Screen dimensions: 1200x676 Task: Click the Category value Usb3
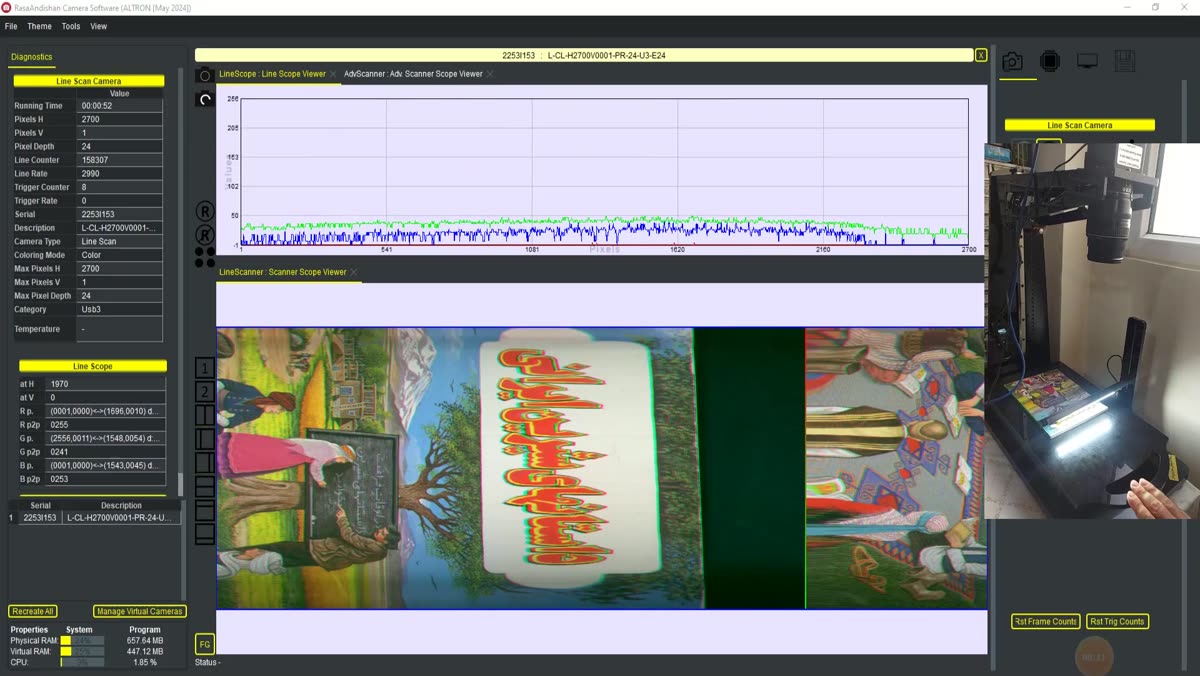pos(119,309)
